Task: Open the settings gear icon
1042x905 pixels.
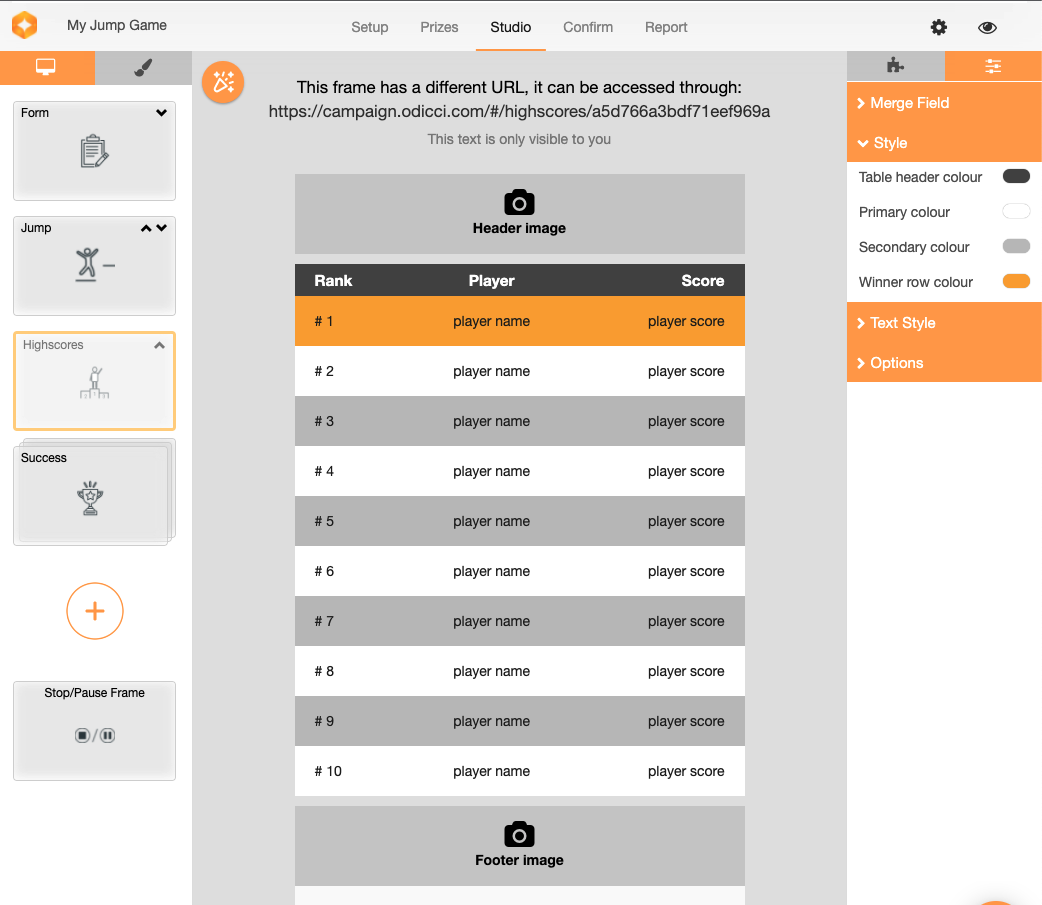Action: (x=938, y=27)
